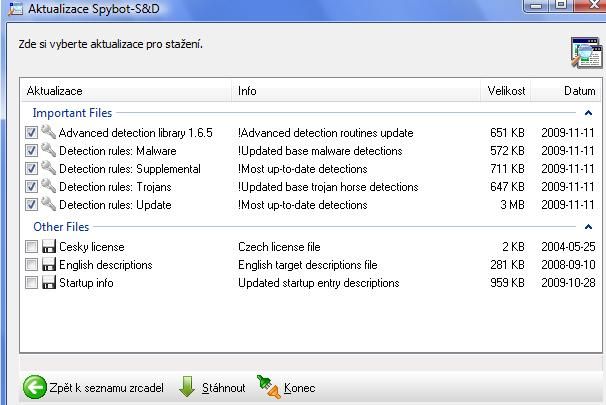Image resolution: width=606 pixels, height=405 pixels.
Task: Click the 651 KB size value
Action: coord(507,133)
